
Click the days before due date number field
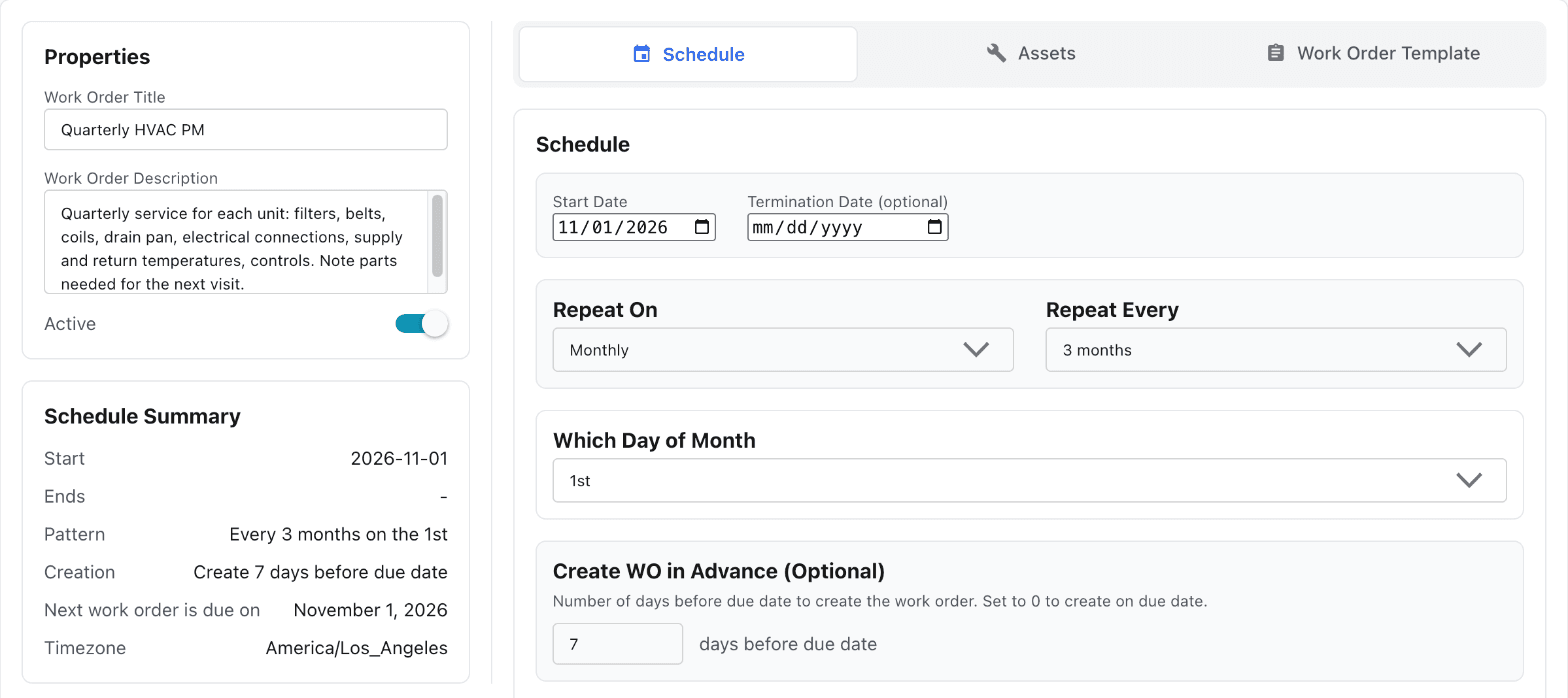click(618, 644)
